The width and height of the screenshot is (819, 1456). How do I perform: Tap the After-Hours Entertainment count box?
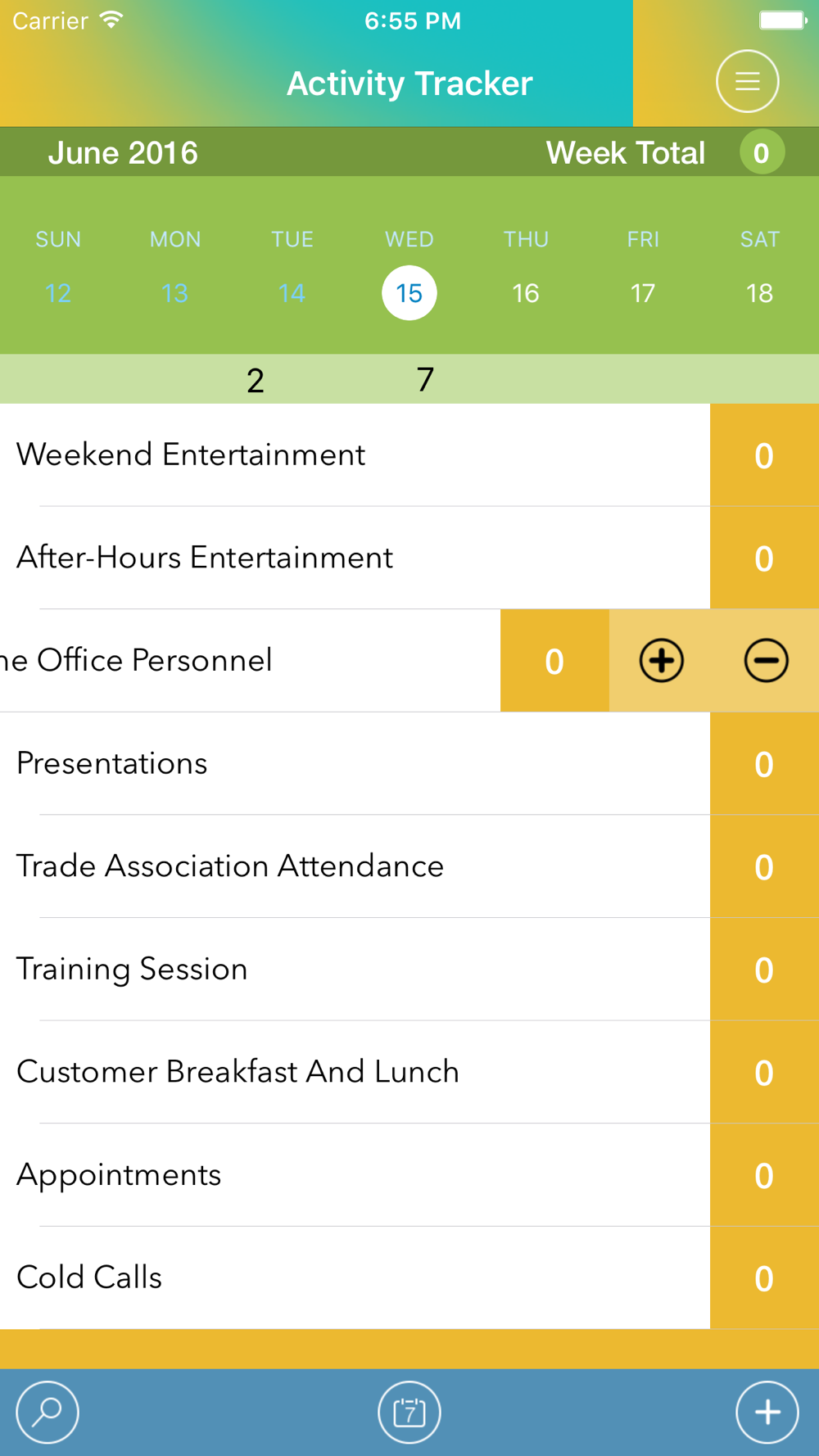764,558
